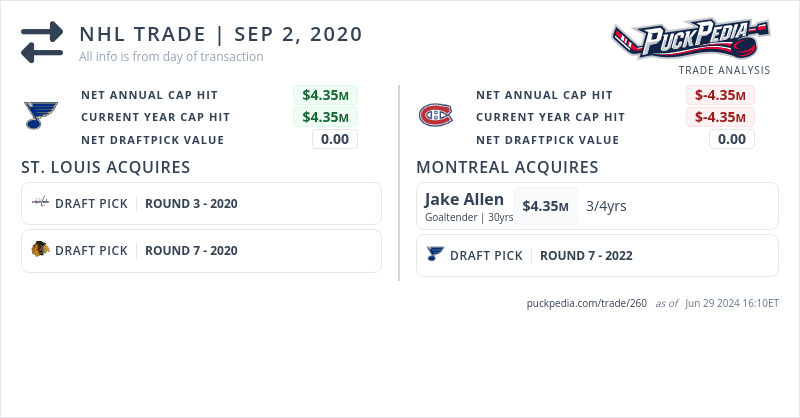Select the Round 7 - 2022 draft pick row
Viewport: 800px width, 418px height.
[x=597, y=255]
